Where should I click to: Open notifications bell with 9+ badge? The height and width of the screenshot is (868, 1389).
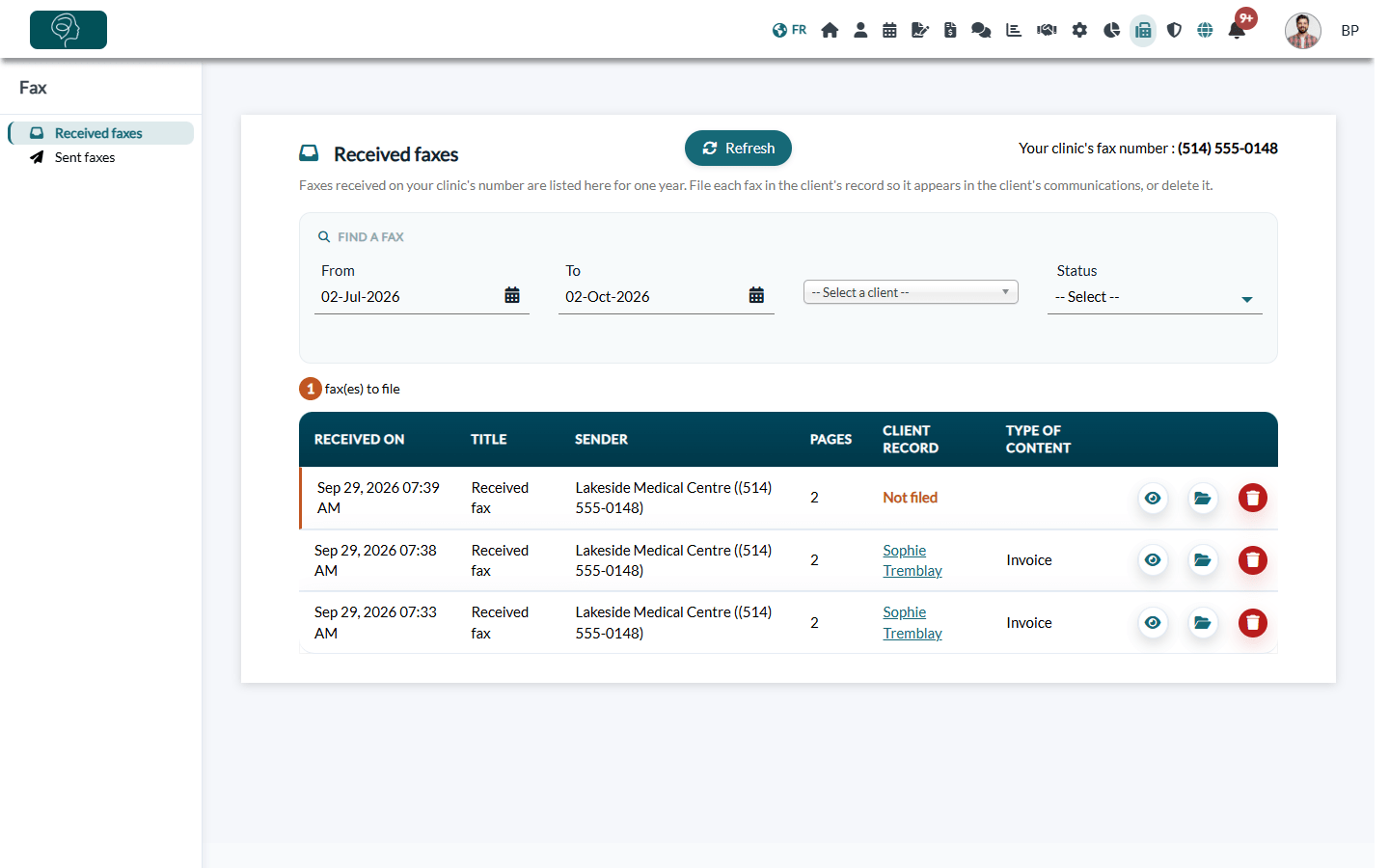[1239, 28]
